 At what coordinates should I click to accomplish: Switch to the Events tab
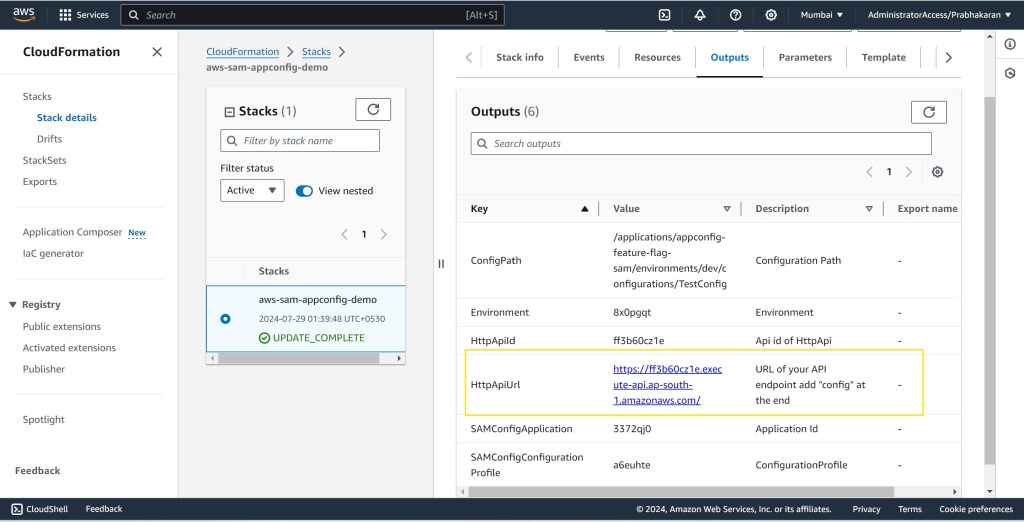tap(589, 57)
